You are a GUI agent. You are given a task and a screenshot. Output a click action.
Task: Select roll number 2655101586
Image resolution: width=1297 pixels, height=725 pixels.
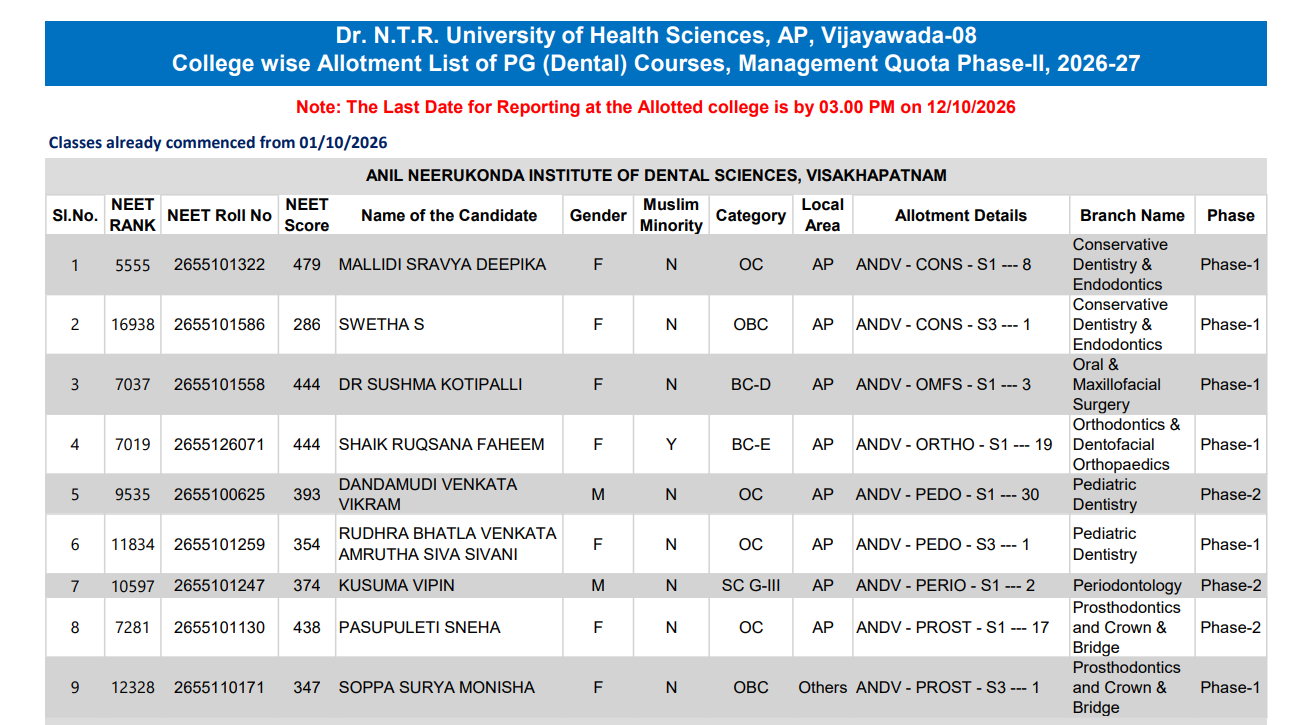pyautogui.click(x=219, y=325)
